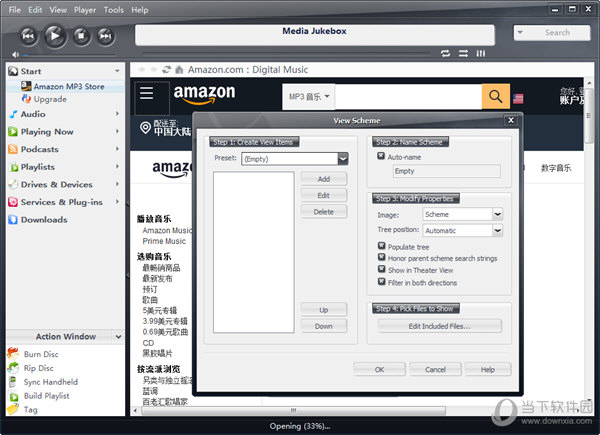Click the Audio music note icon
Image resolution: width=600 pixels, height=435 pixels.
click(13, 114)
